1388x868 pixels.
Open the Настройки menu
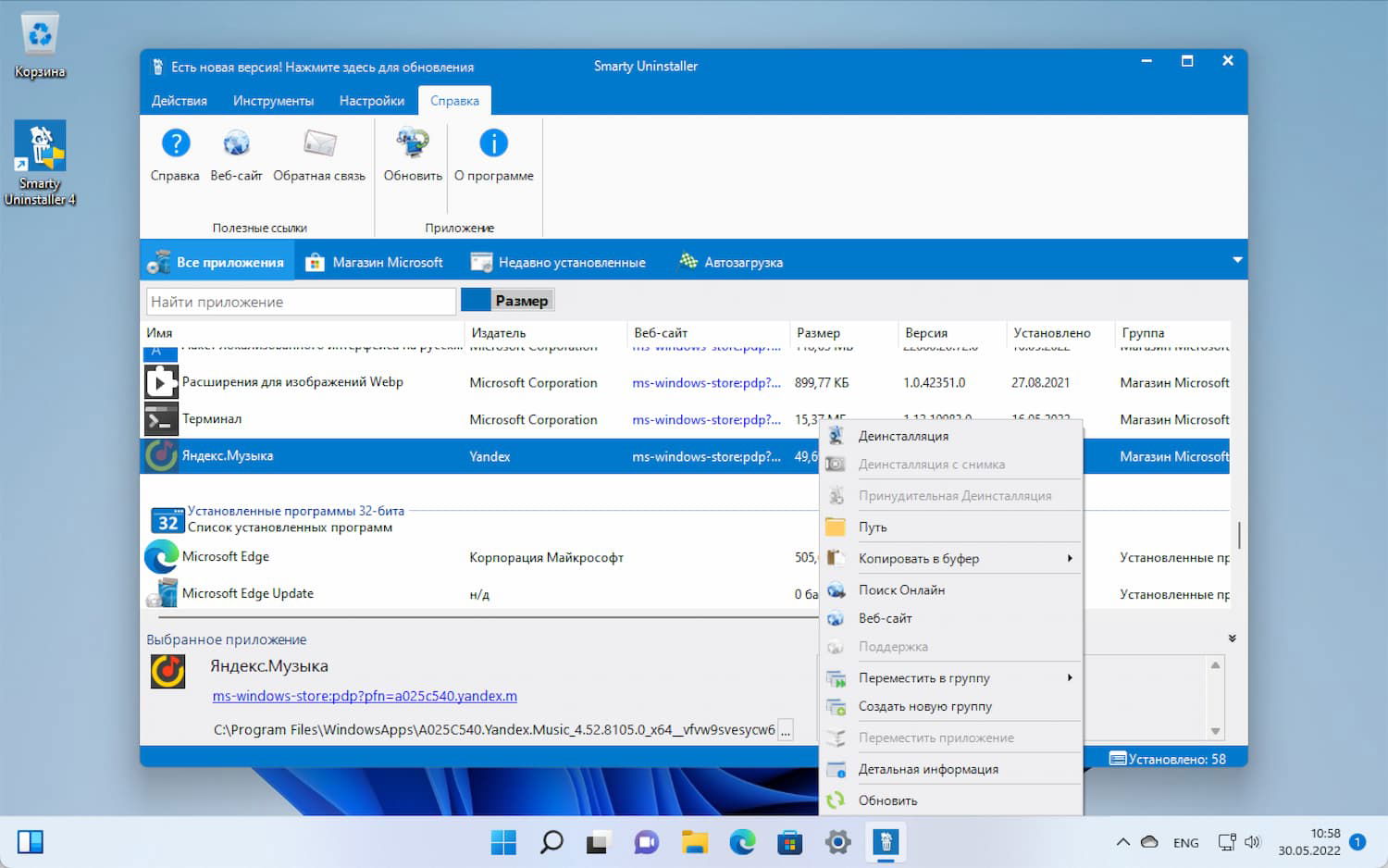click(372, 100)
